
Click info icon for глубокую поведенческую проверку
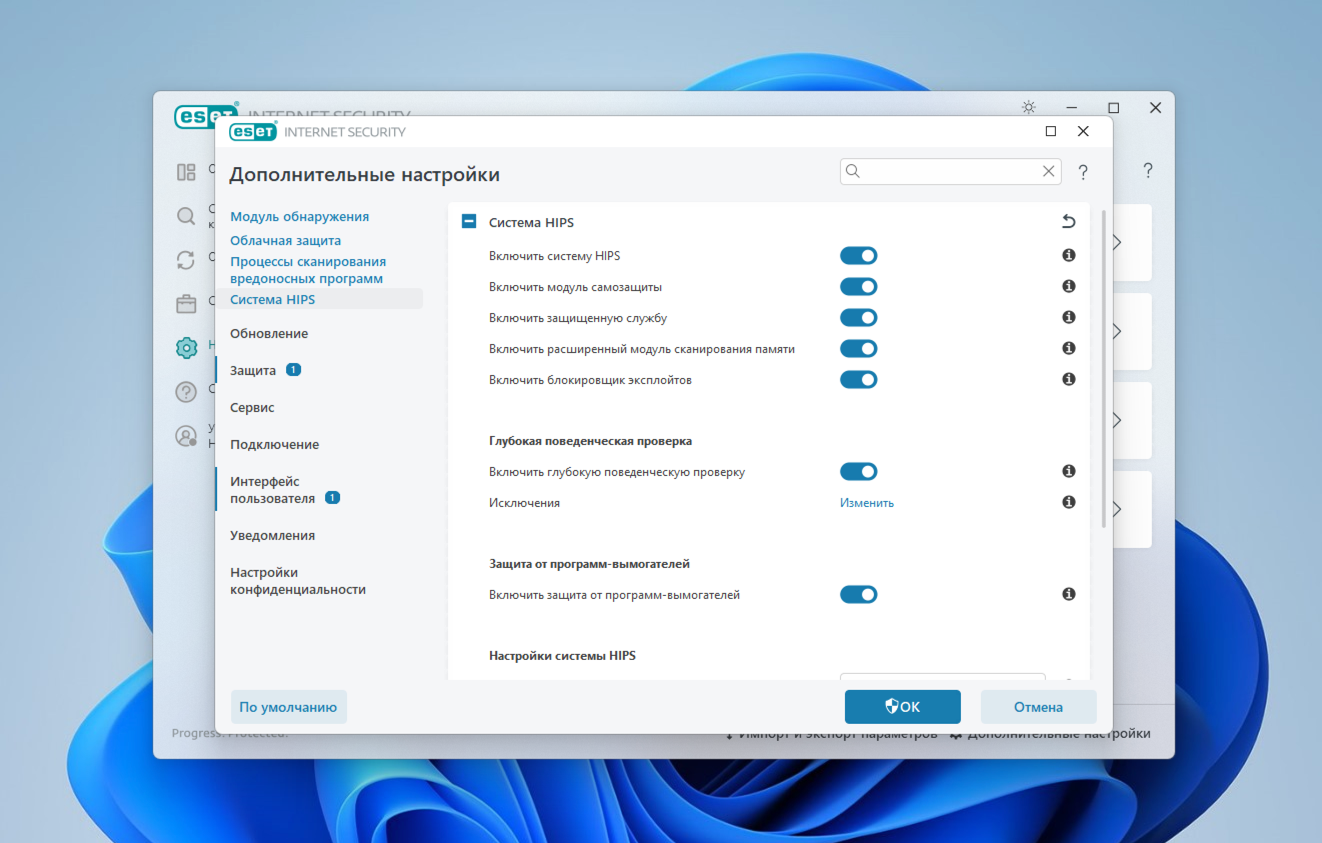1068,472
